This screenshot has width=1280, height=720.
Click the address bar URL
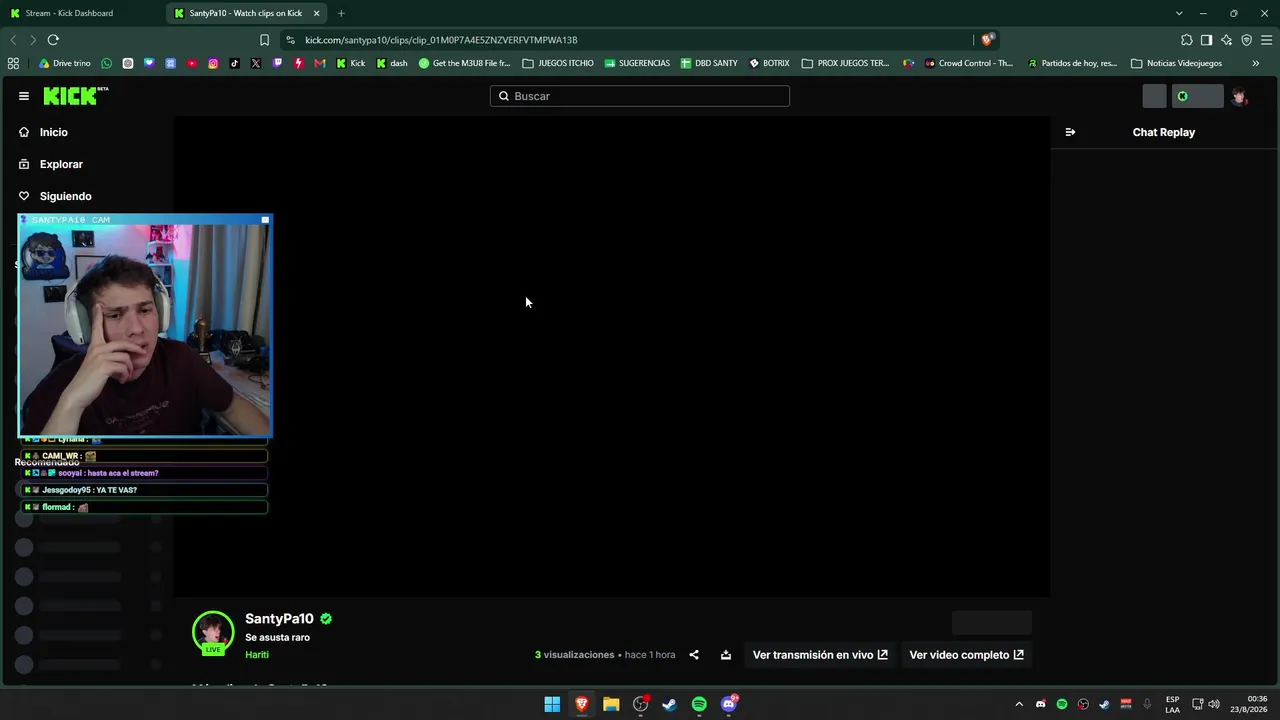pos(441,40)
